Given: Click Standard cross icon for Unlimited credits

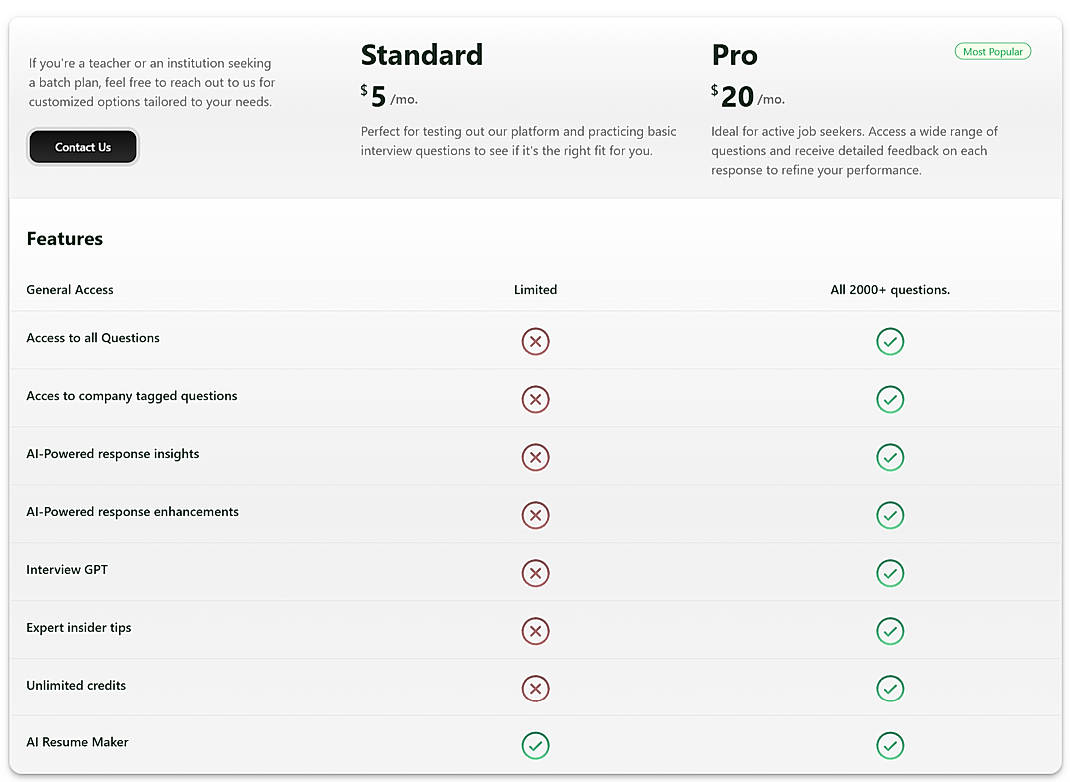Looking at the screenshot, I should [x=535, y=689].
